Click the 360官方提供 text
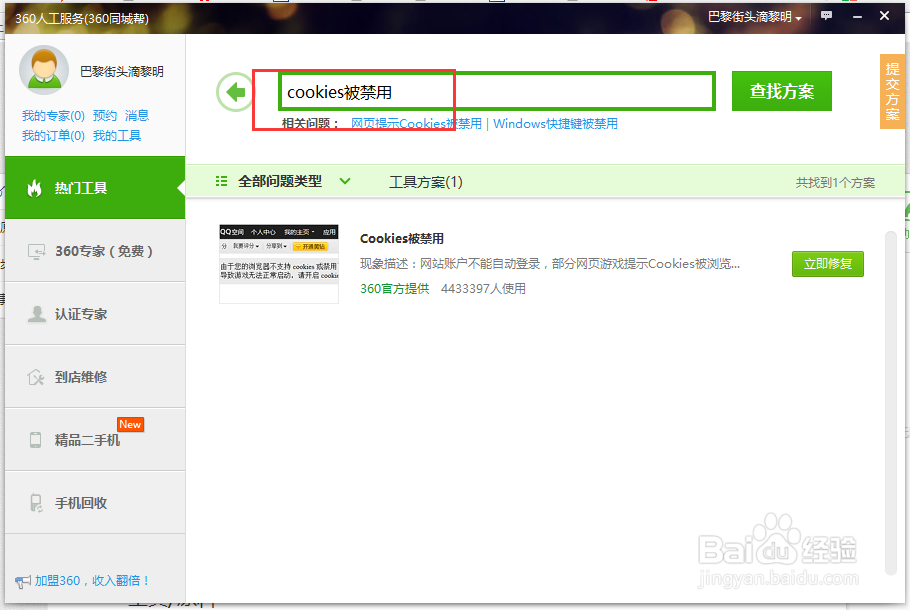Viewport: 910px width, 610px height. click(x=395, y=288)
